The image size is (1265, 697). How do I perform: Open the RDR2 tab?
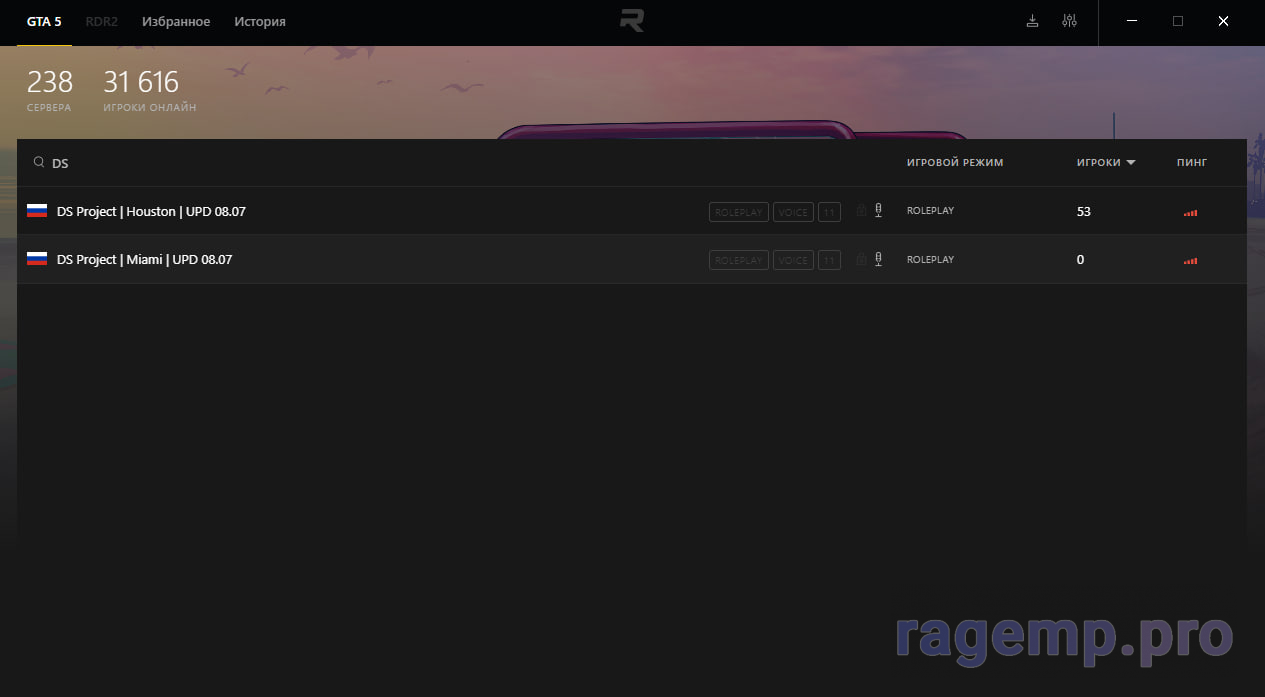(x=101, y=22)
